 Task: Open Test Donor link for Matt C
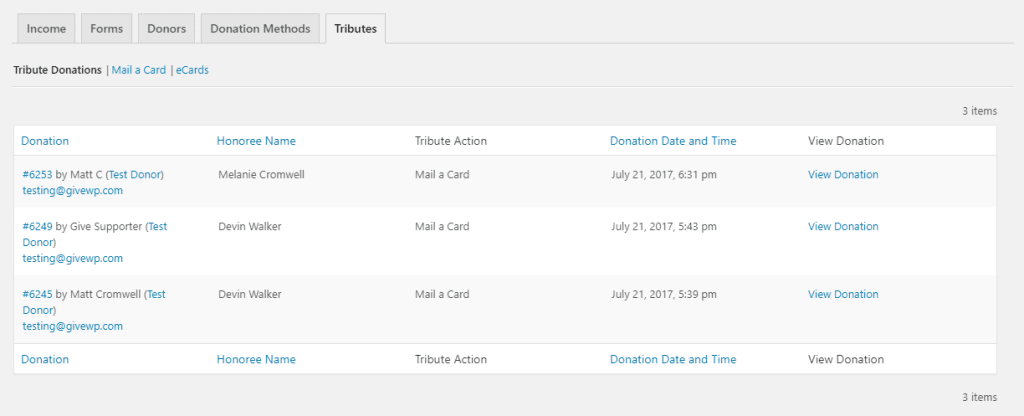135,174
